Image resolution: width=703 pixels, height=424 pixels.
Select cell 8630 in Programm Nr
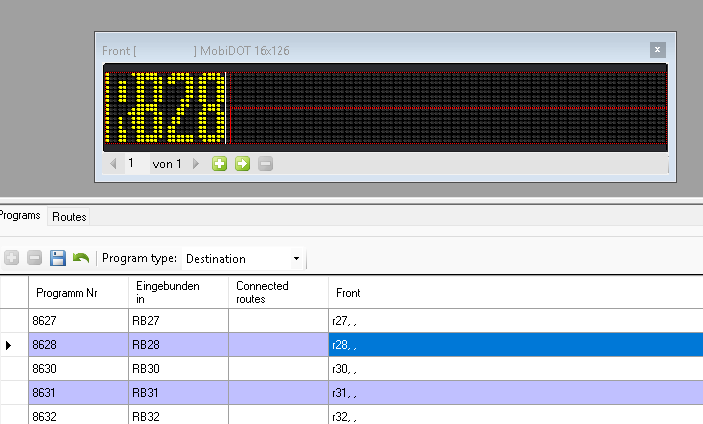click(78, 369)
